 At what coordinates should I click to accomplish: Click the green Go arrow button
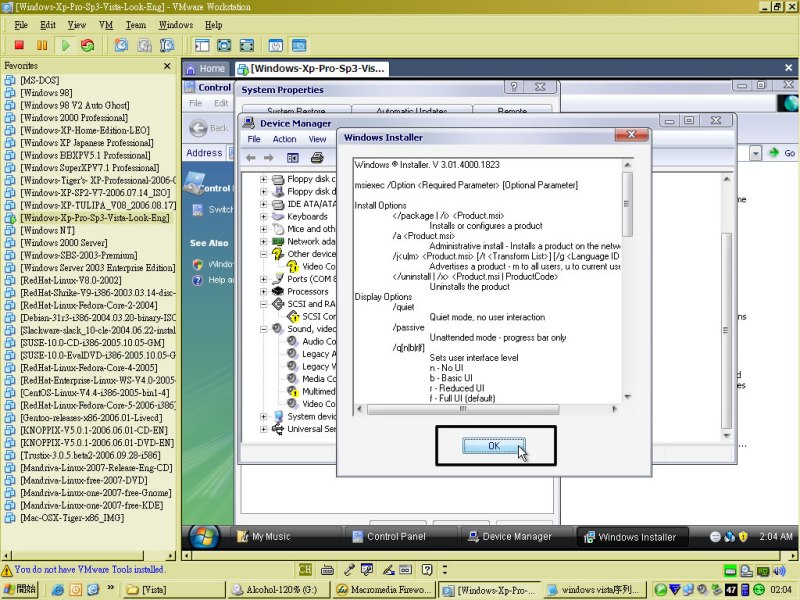(775, 153)
